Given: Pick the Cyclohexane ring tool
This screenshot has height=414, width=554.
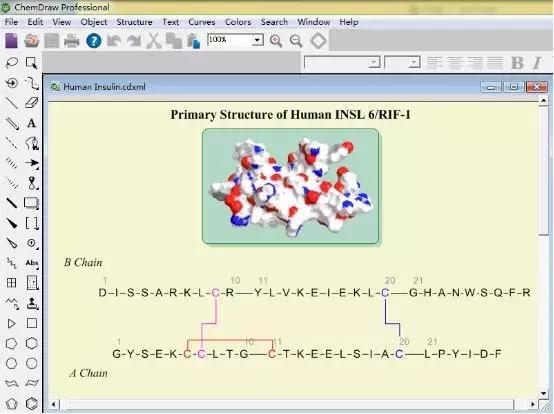Looking at the screenshot, I should pos(31,343).
